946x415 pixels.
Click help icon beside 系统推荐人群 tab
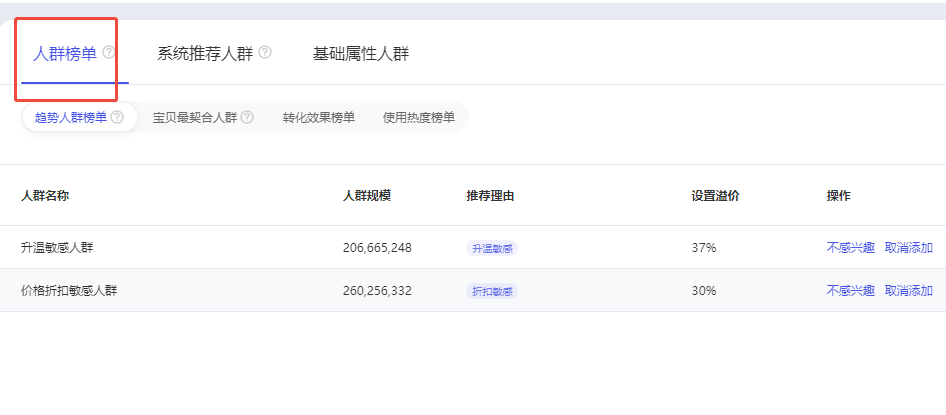click(x=265, y=53)
